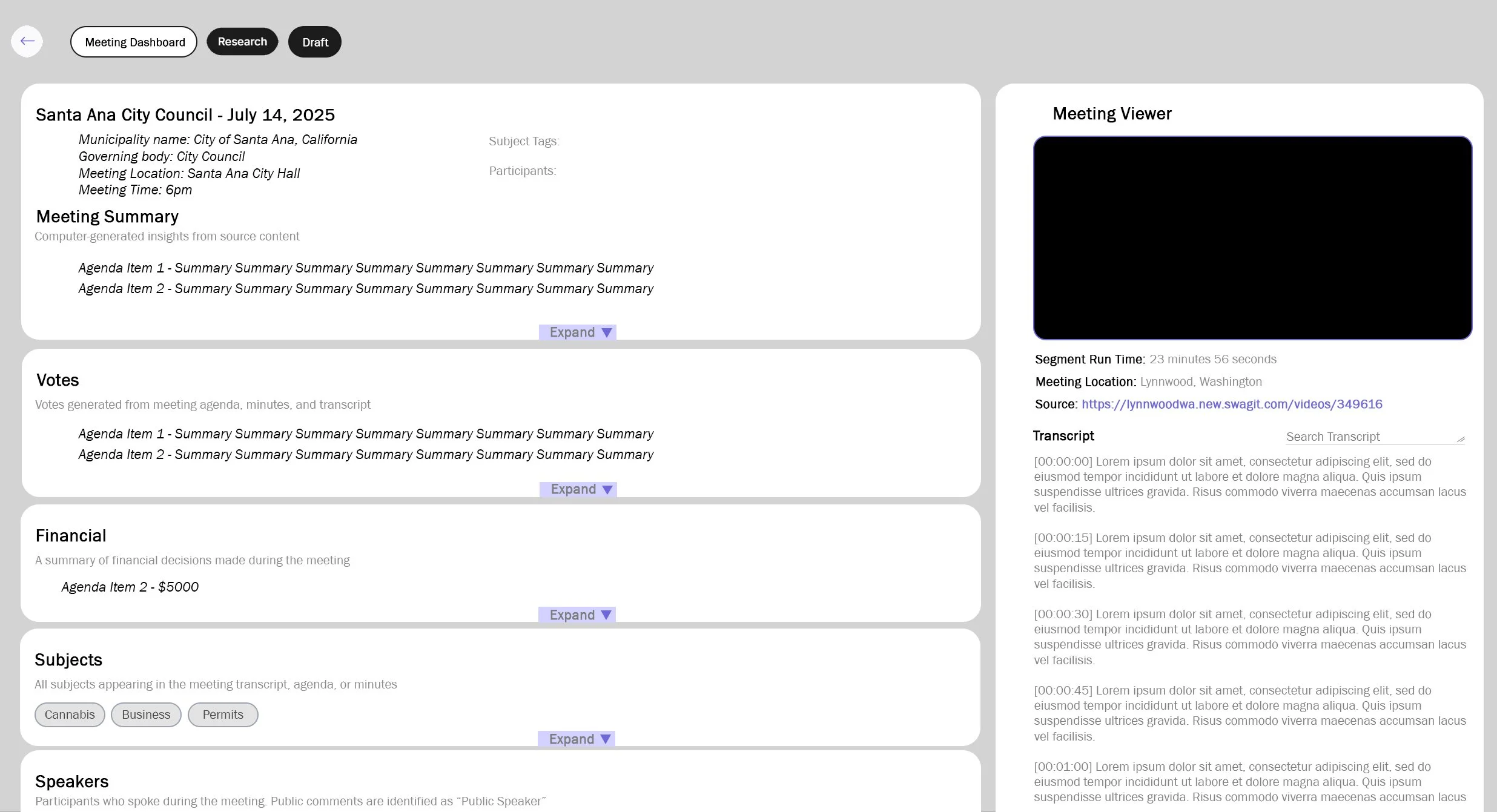
Task: Click Votes section Agenda Item 1 line
Action: click(365, 434)
